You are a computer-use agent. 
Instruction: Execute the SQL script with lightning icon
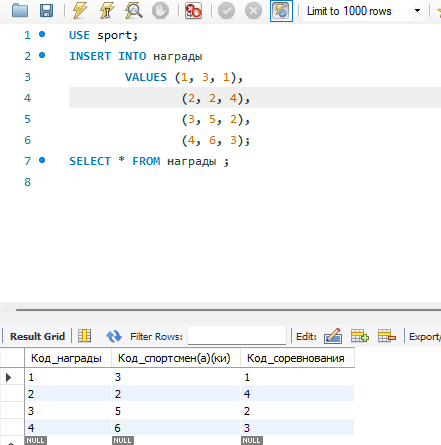point(80,11)
